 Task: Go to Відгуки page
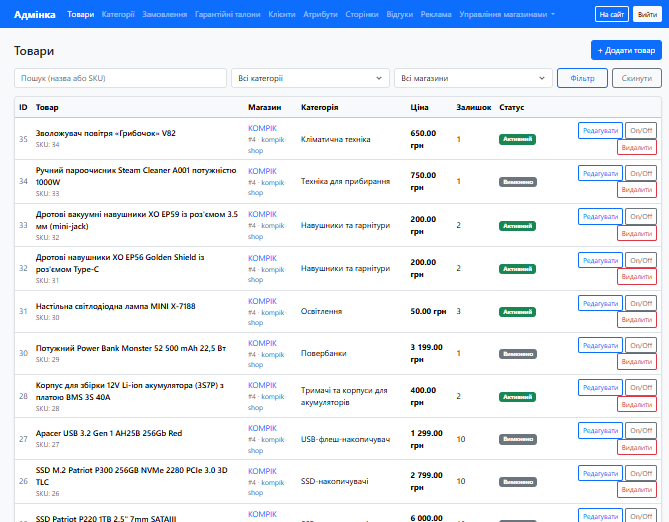(x=400, y=14)
